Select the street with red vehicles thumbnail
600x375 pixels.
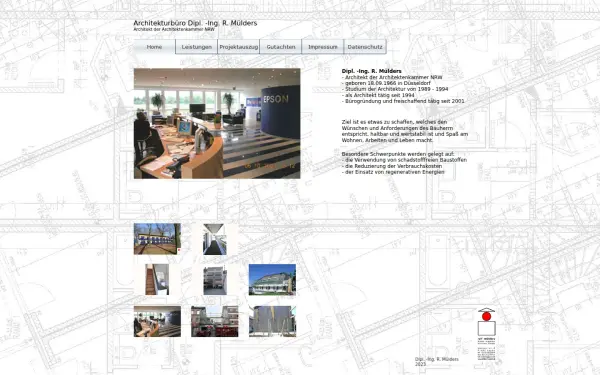click(215, 321)
